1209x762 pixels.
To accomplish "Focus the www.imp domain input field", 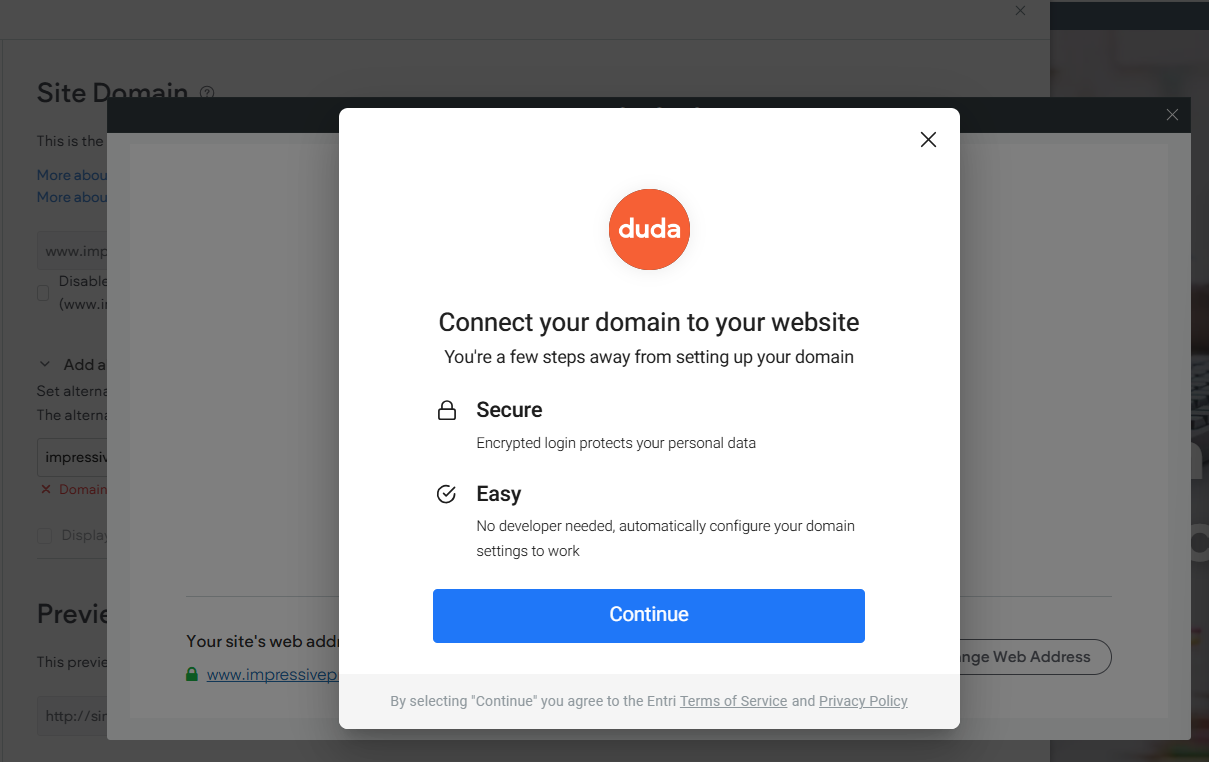I will tap(72, 251).
